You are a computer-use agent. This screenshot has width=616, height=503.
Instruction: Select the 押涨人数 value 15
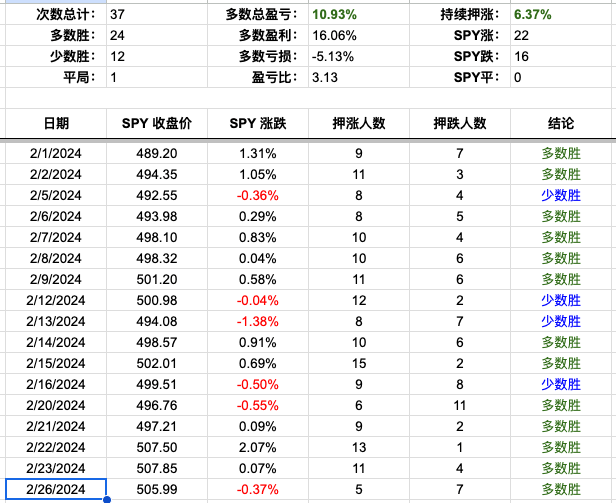click(359, 364)
